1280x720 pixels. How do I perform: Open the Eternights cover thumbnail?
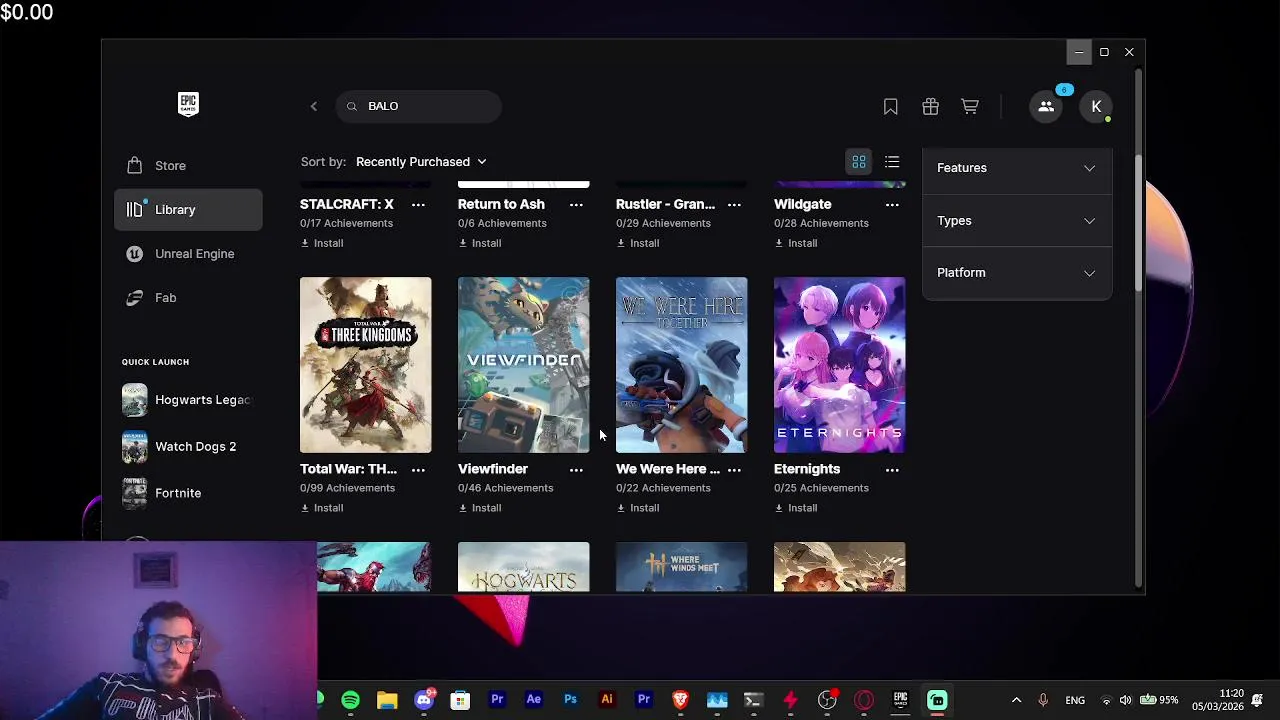click(840, 365)
